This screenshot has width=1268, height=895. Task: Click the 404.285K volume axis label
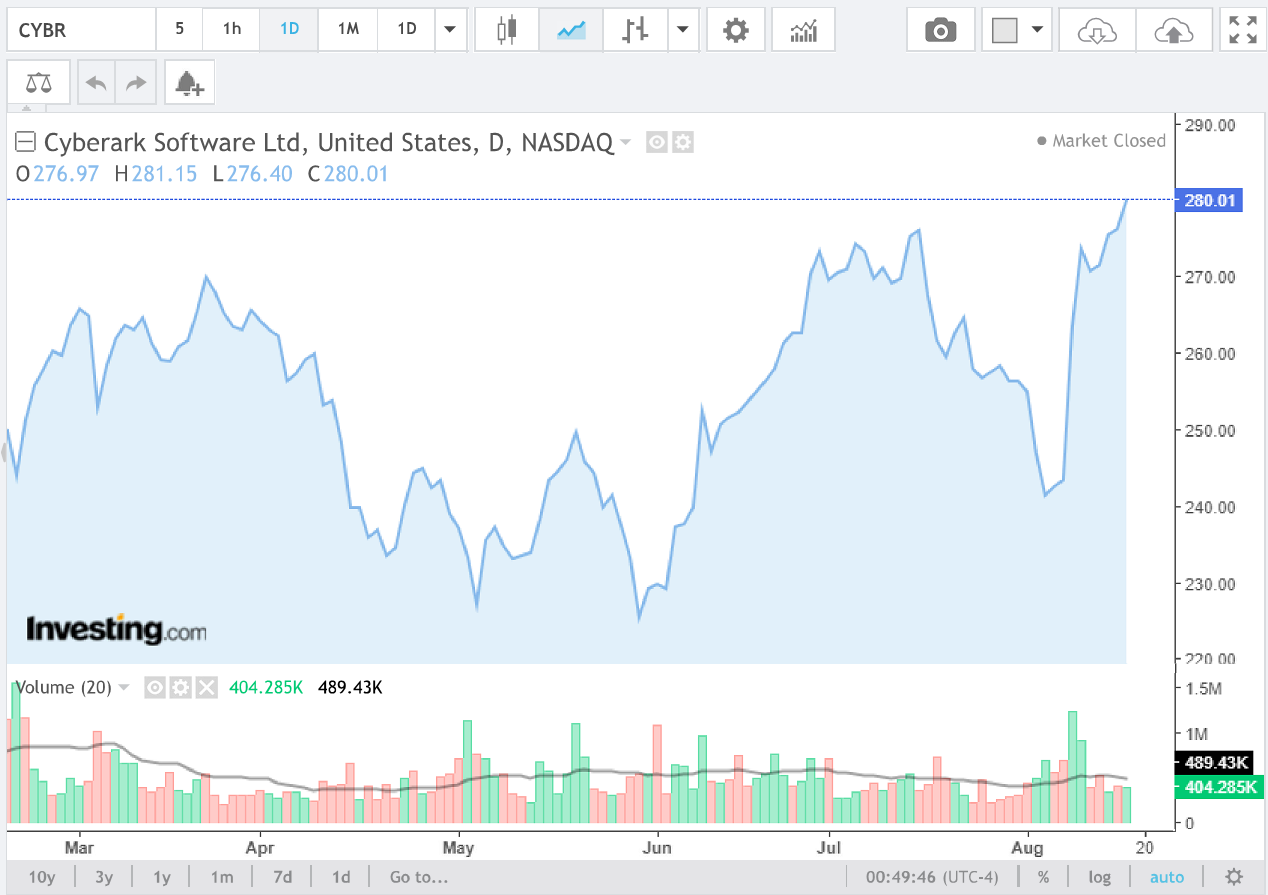(1221, 787)
